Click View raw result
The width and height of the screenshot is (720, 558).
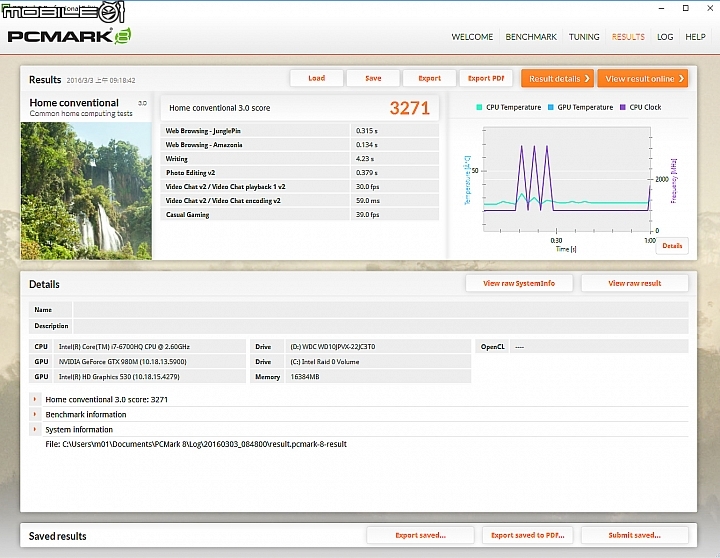[x=635, y=283]
